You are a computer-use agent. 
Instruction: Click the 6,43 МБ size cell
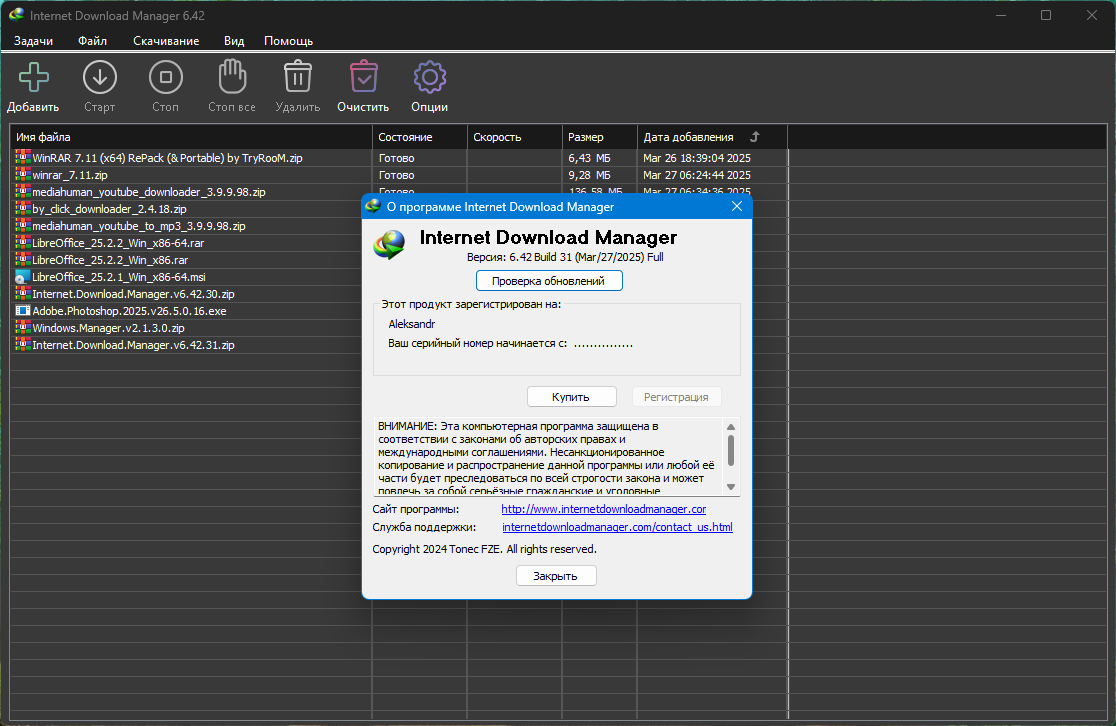[x=589, y=158]
